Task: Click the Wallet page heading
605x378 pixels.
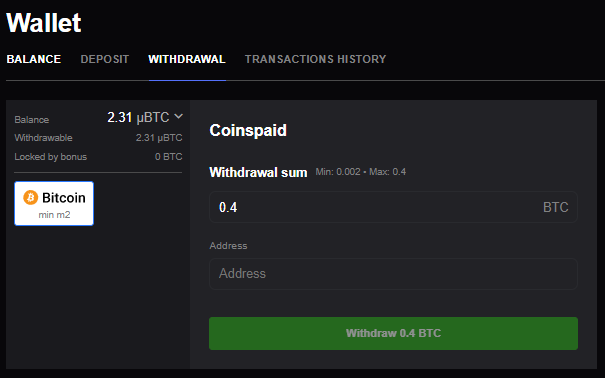Action: pos(44,22)
